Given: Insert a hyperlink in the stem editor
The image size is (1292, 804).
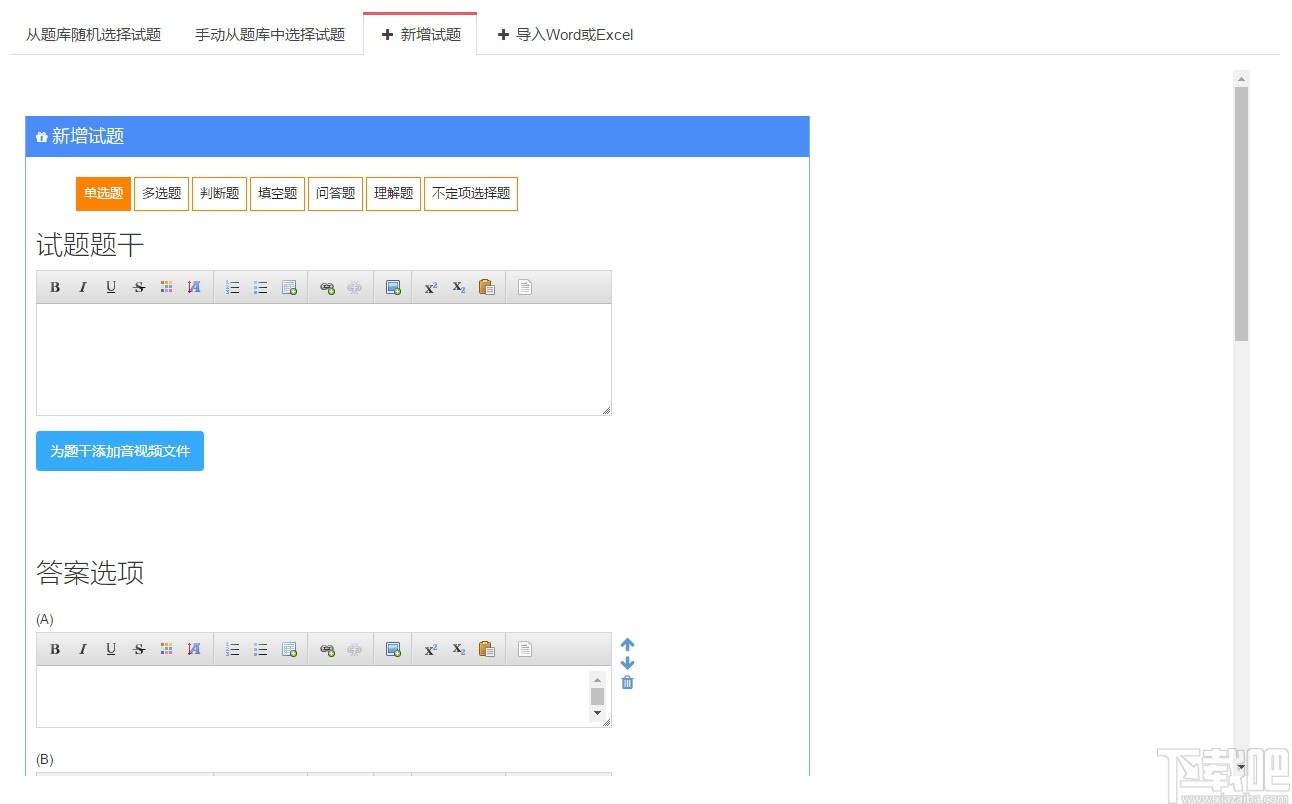Looking at the screenshot, I should coord(326,287).
